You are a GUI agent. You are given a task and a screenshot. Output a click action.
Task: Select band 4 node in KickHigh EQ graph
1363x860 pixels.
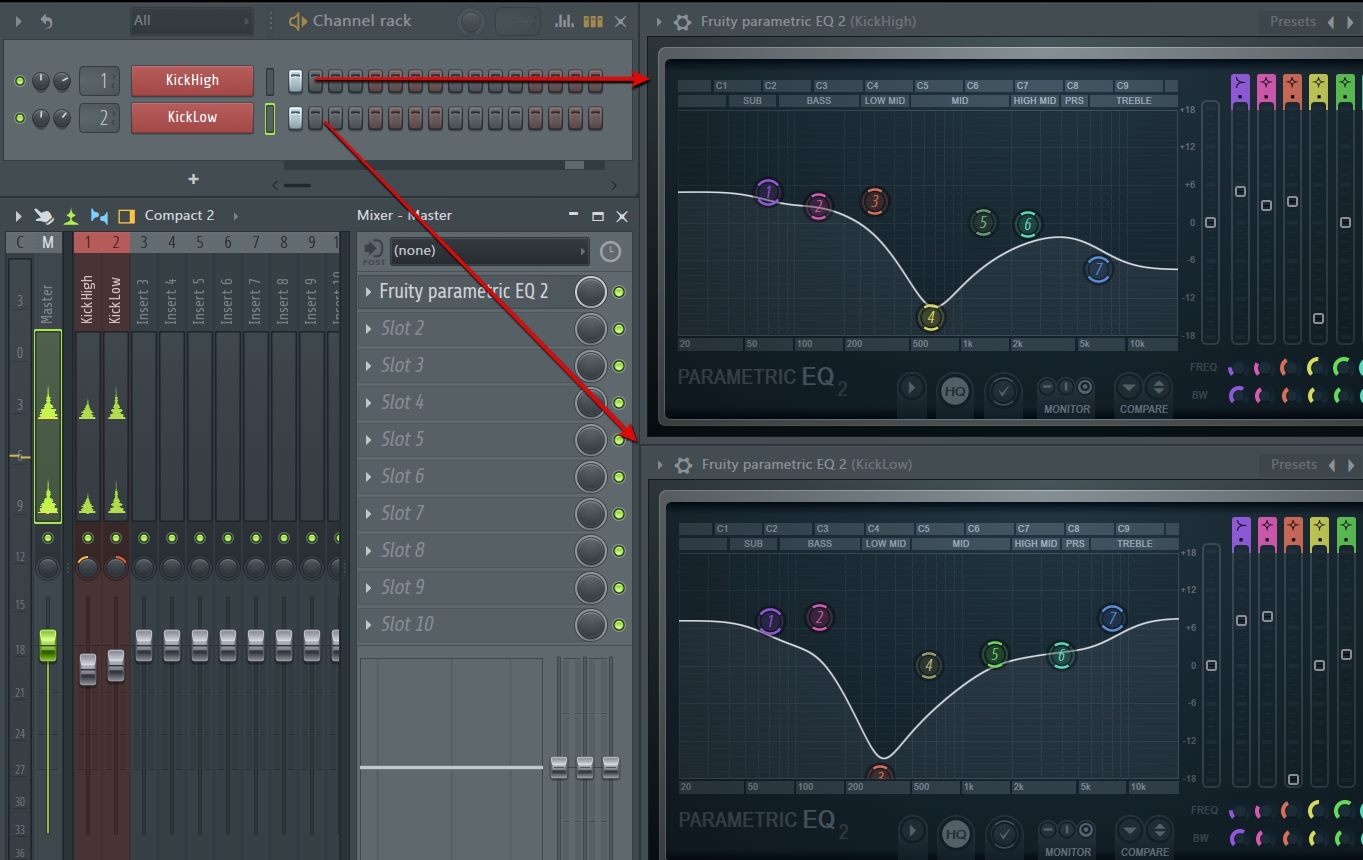930,318
